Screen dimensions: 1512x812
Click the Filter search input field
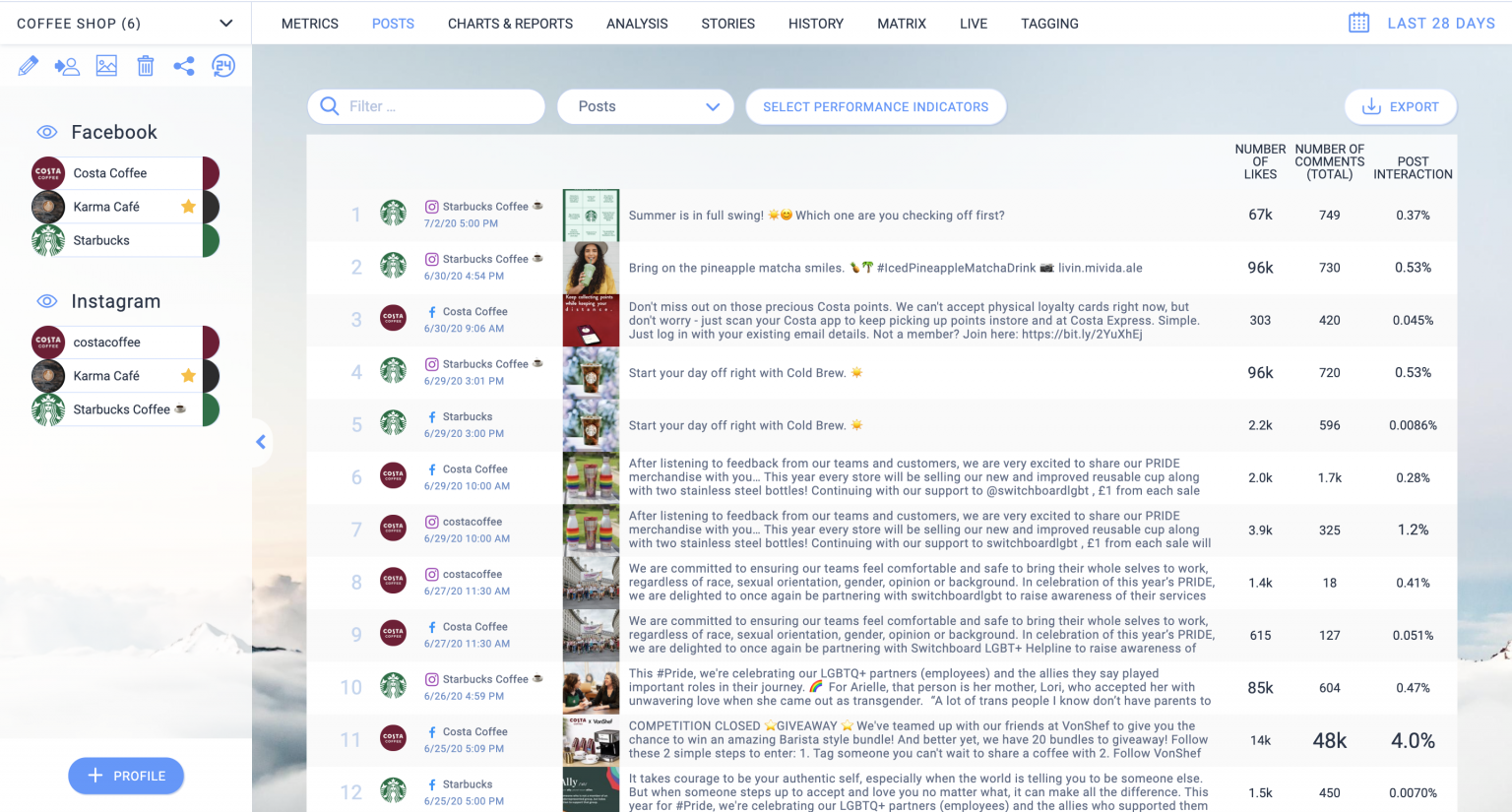[x=433, y=105]
